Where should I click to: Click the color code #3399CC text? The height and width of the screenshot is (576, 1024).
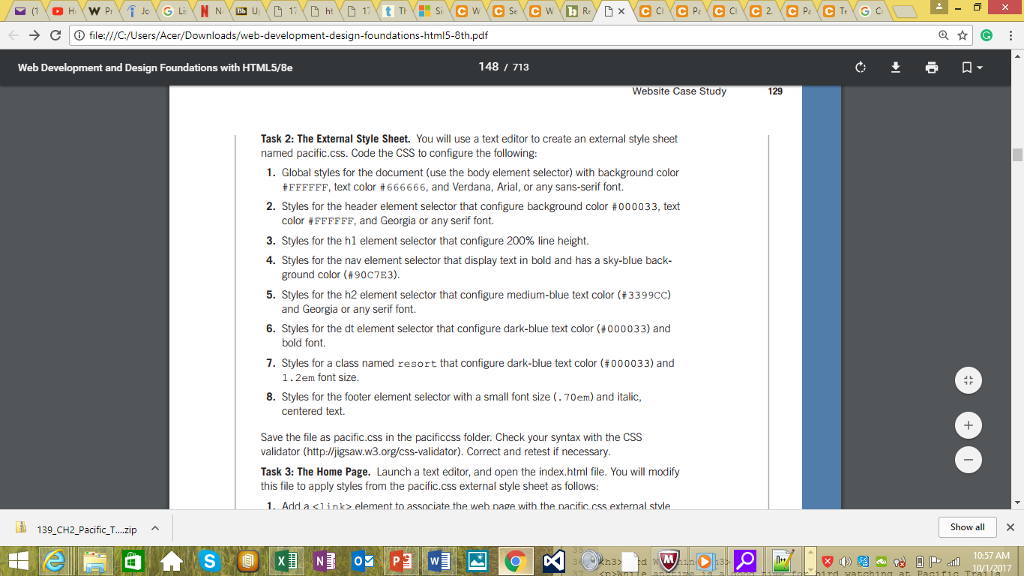644,295
